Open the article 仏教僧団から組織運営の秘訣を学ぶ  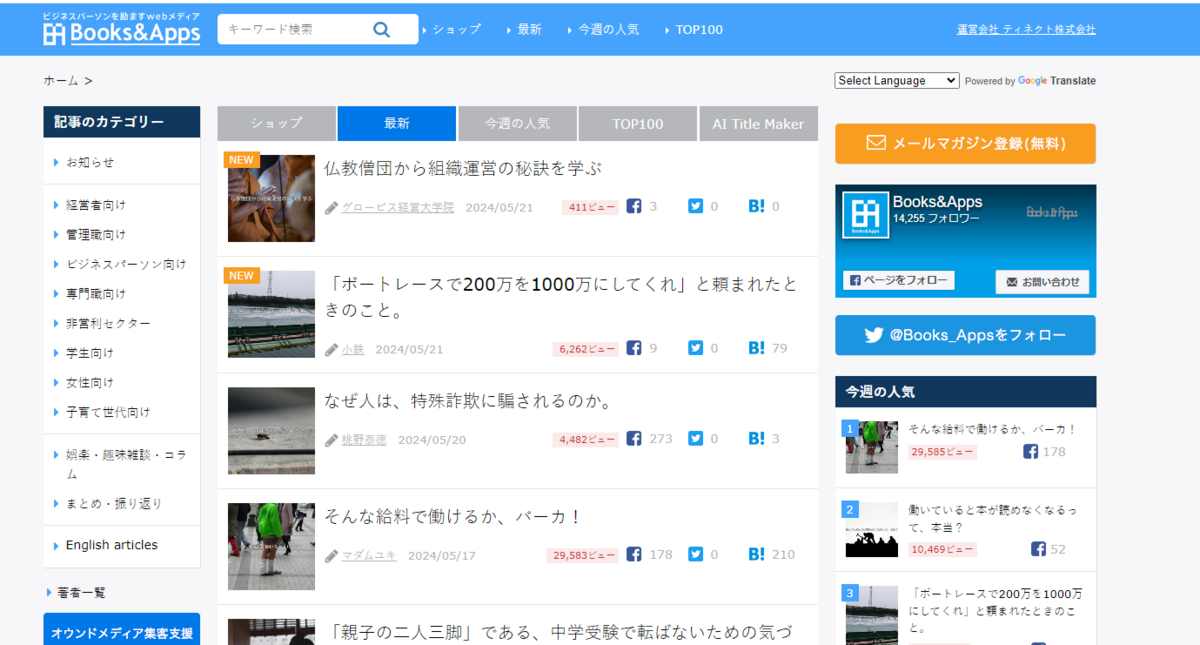click(x=463, y=168)
